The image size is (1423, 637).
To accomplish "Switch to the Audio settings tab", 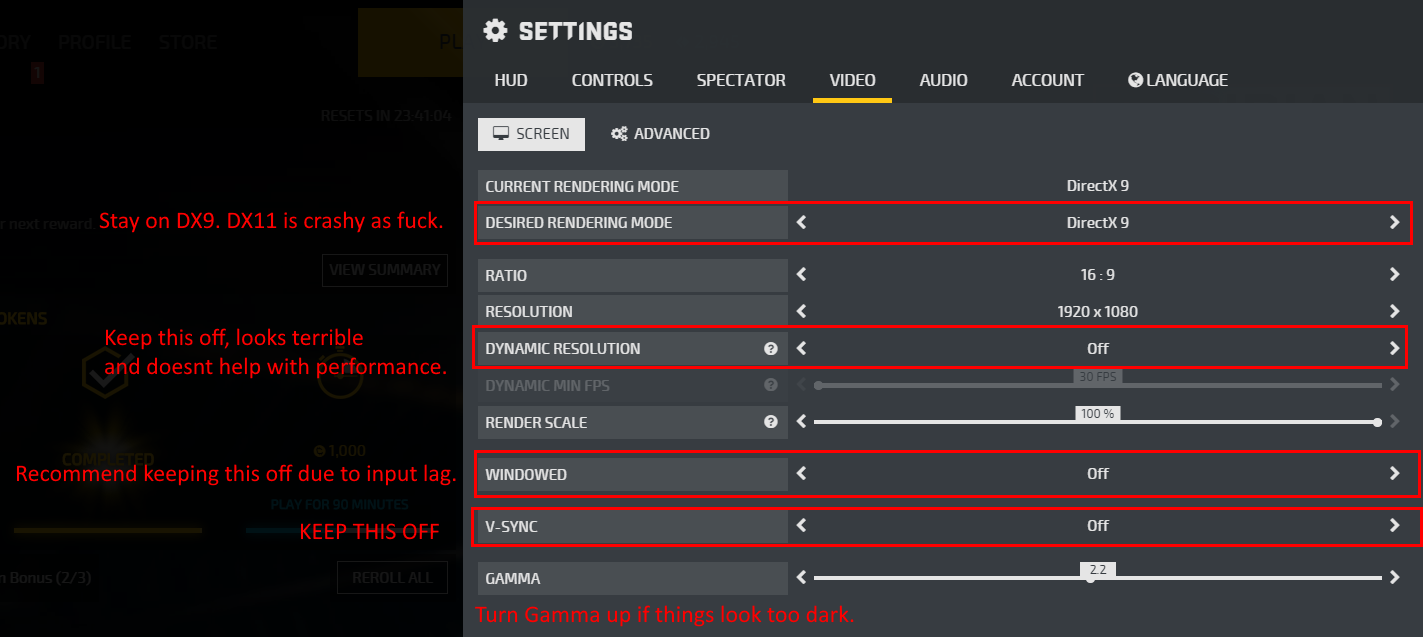I will (943, 80).
